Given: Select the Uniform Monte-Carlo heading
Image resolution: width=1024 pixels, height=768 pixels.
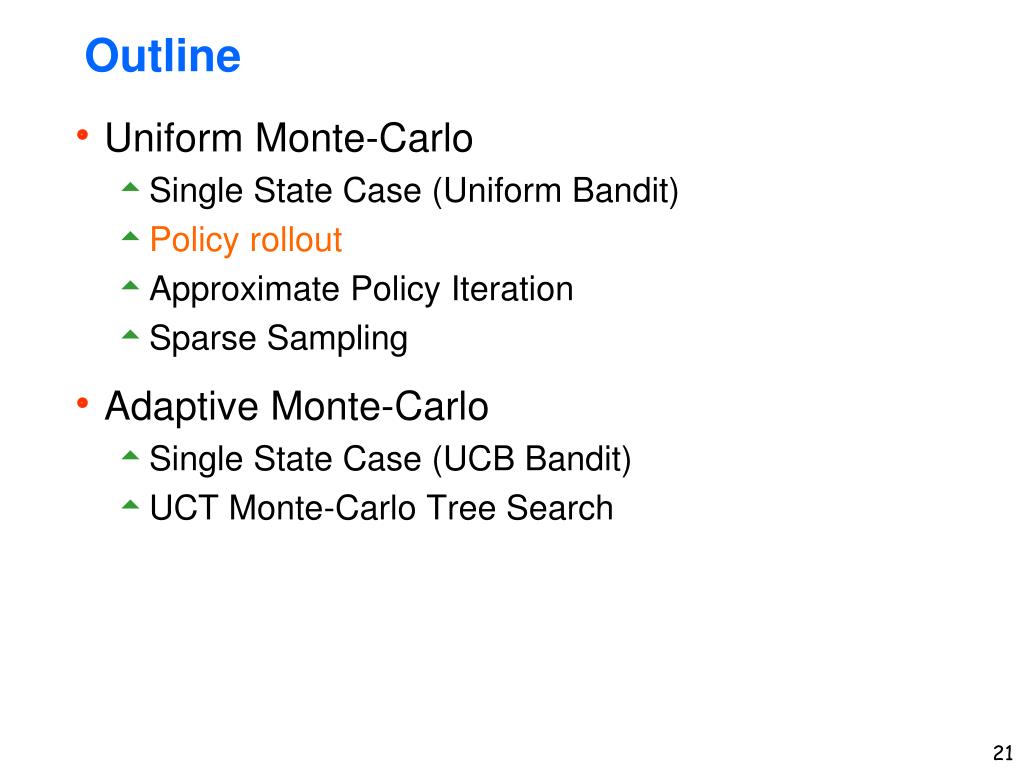Looking at the screenshot, I should click(x=289, y=138).
